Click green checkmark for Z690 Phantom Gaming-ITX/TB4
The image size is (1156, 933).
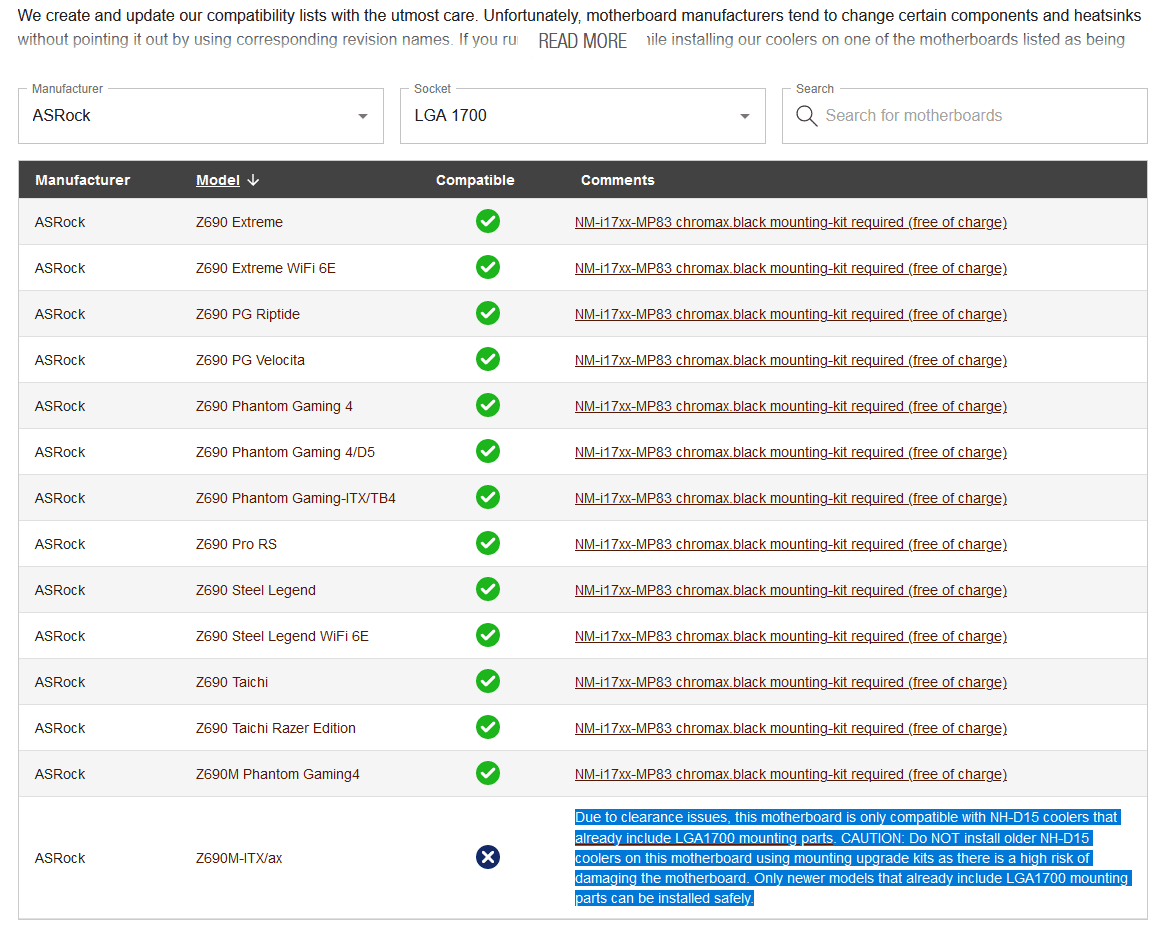[487, 497]
